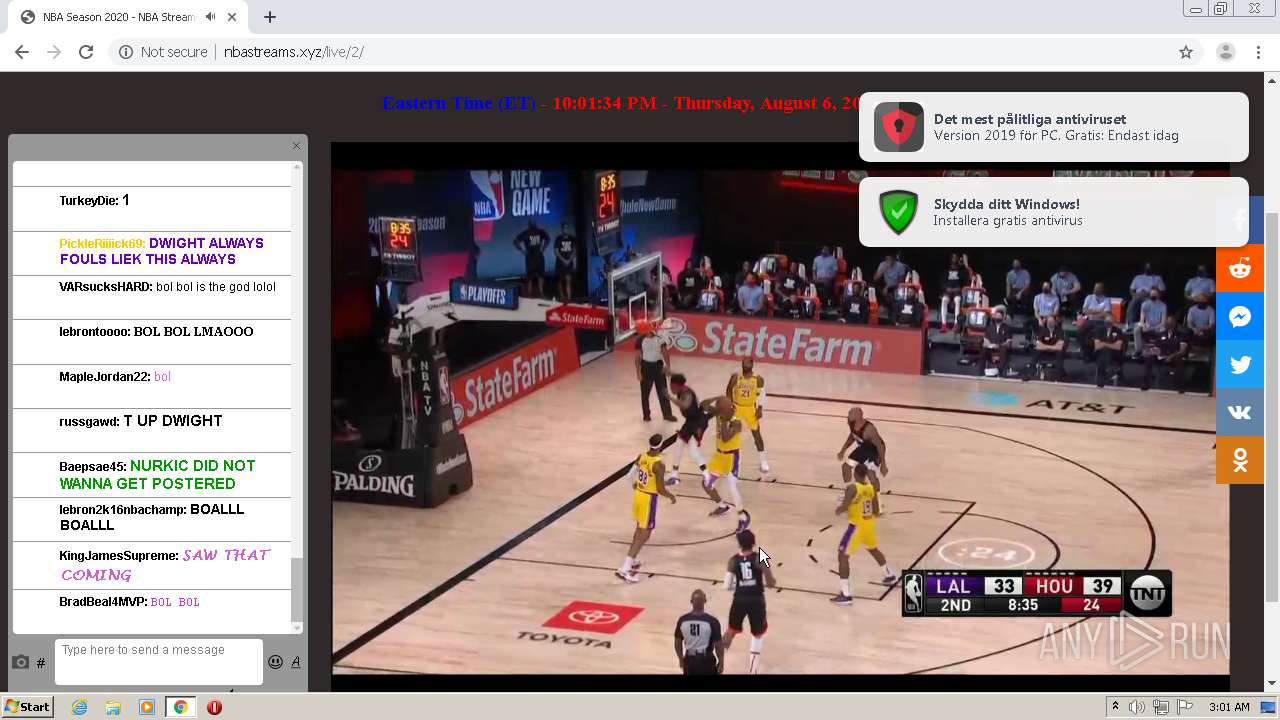1280x720 pixels.
Task: Share stream on Reddit
Action: [1240, 268]
